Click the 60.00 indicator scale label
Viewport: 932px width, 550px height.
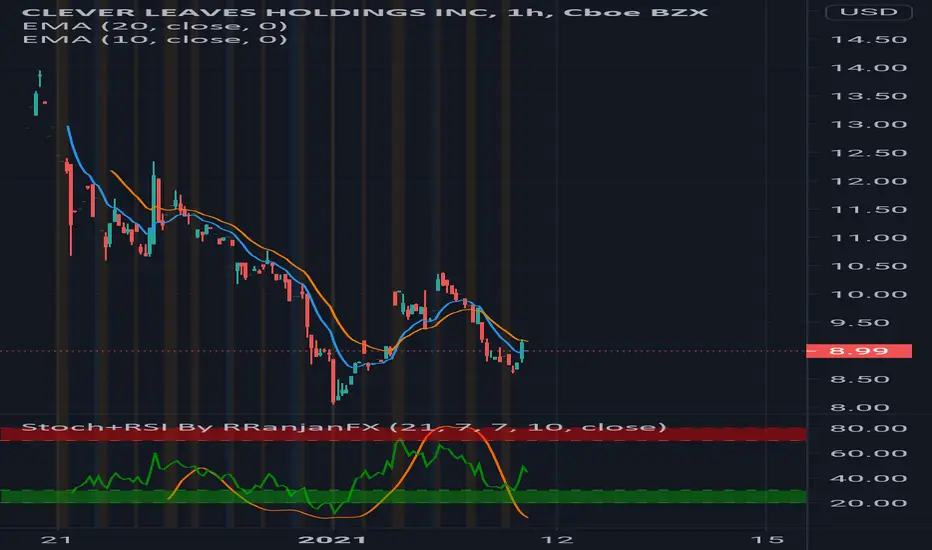point(868,454)
